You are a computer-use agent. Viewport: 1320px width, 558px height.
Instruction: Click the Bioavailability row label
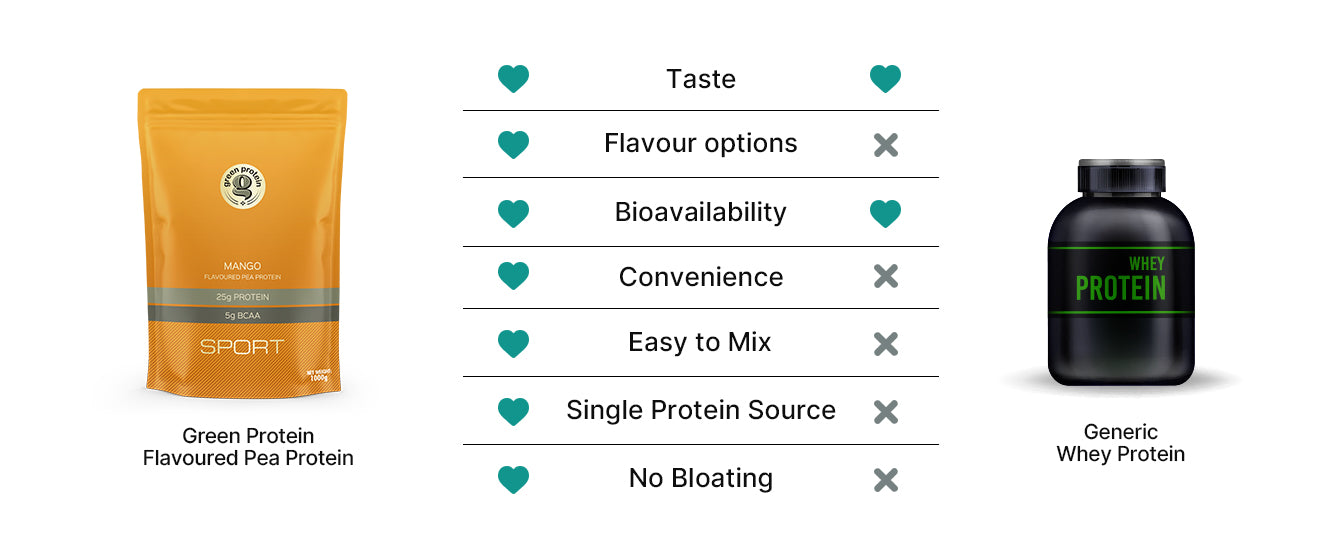click(x=700, y=212)
